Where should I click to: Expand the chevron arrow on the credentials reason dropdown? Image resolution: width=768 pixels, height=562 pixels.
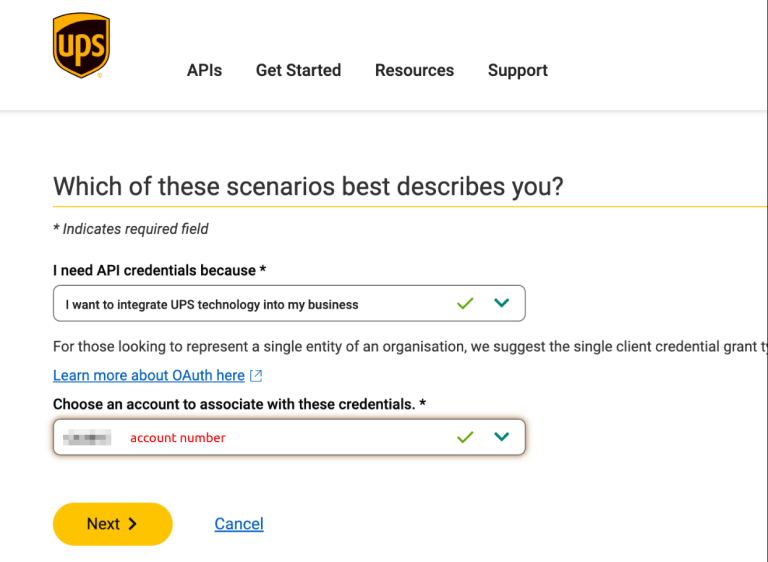tap(502, 303)
